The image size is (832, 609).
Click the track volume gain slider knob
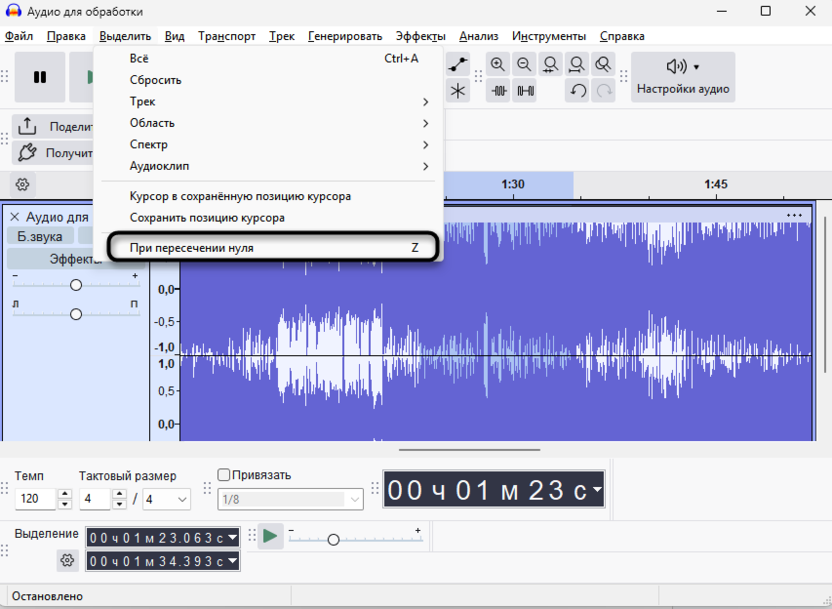click(76, 285)
